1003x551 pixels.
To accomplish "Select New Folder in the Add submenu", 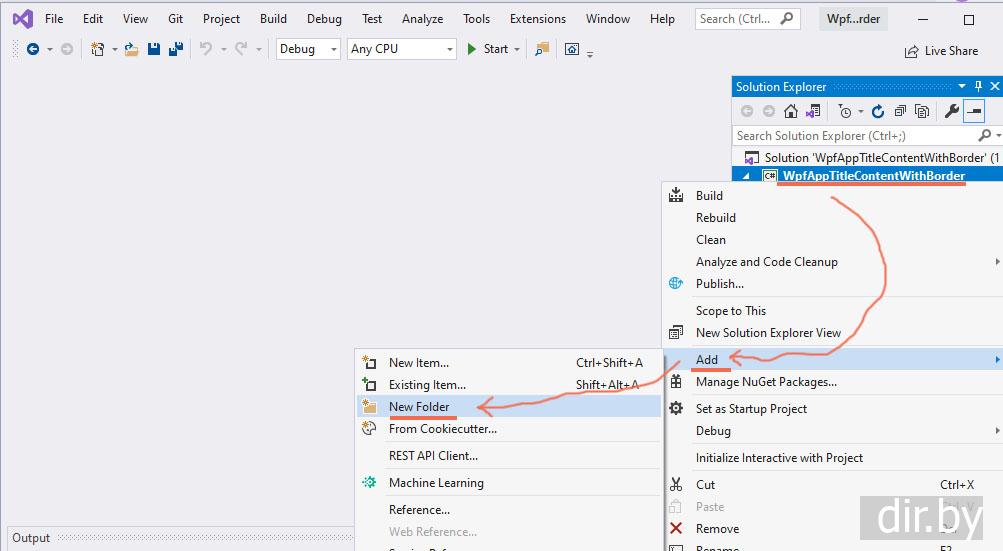I will (x=419, y=407).
